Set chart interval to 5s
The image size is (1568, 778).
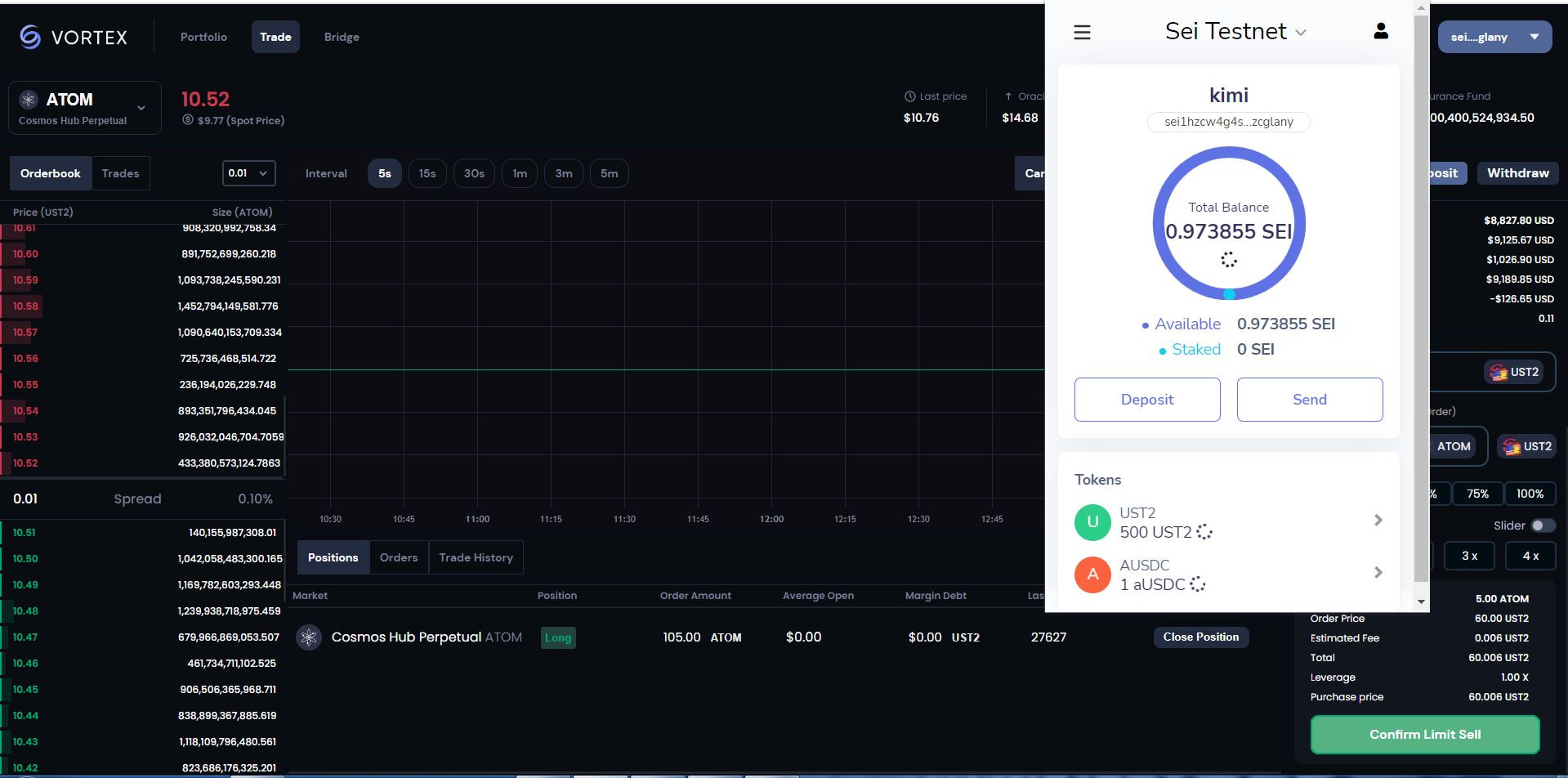385,173
